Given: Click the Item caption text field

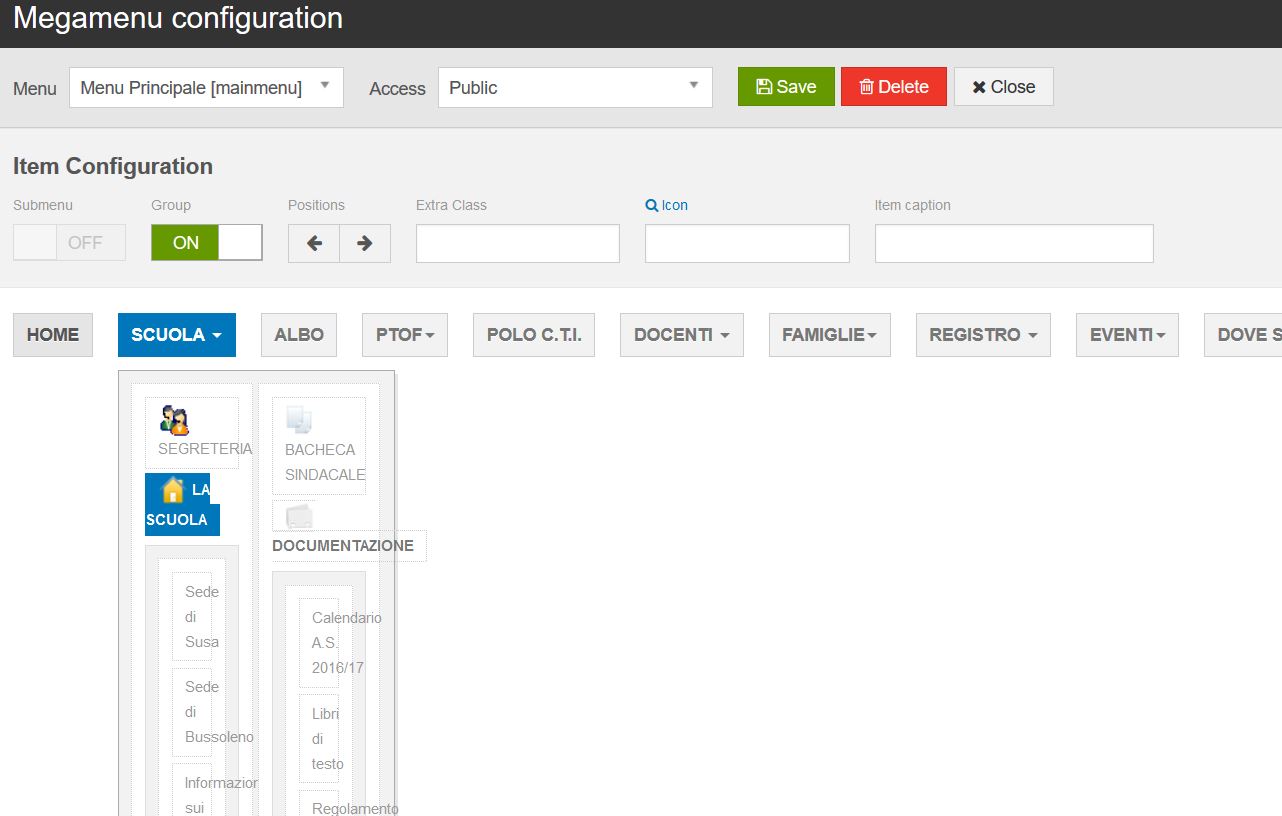Looking at the screenshot, I should click(x=1014, y=244).
